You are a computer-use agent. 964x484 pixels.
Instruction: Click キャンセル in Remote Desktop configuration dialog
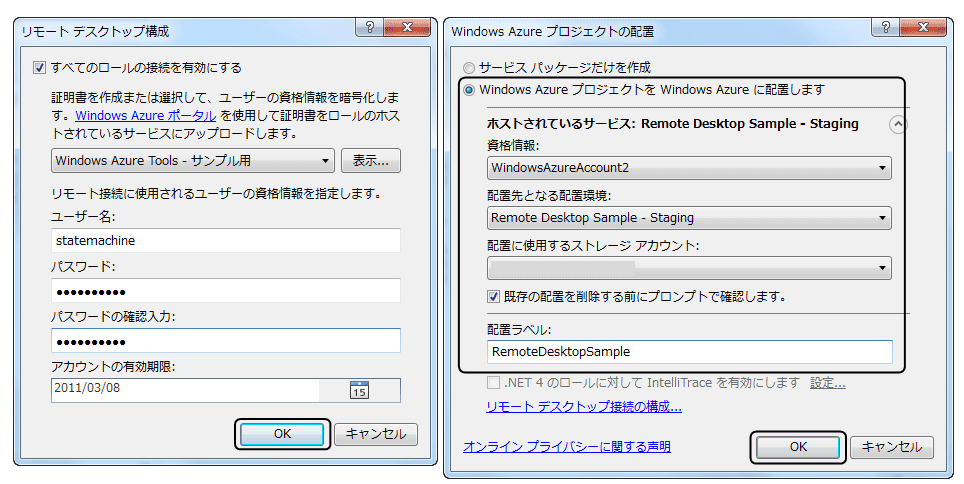click(x=376, y=434)
